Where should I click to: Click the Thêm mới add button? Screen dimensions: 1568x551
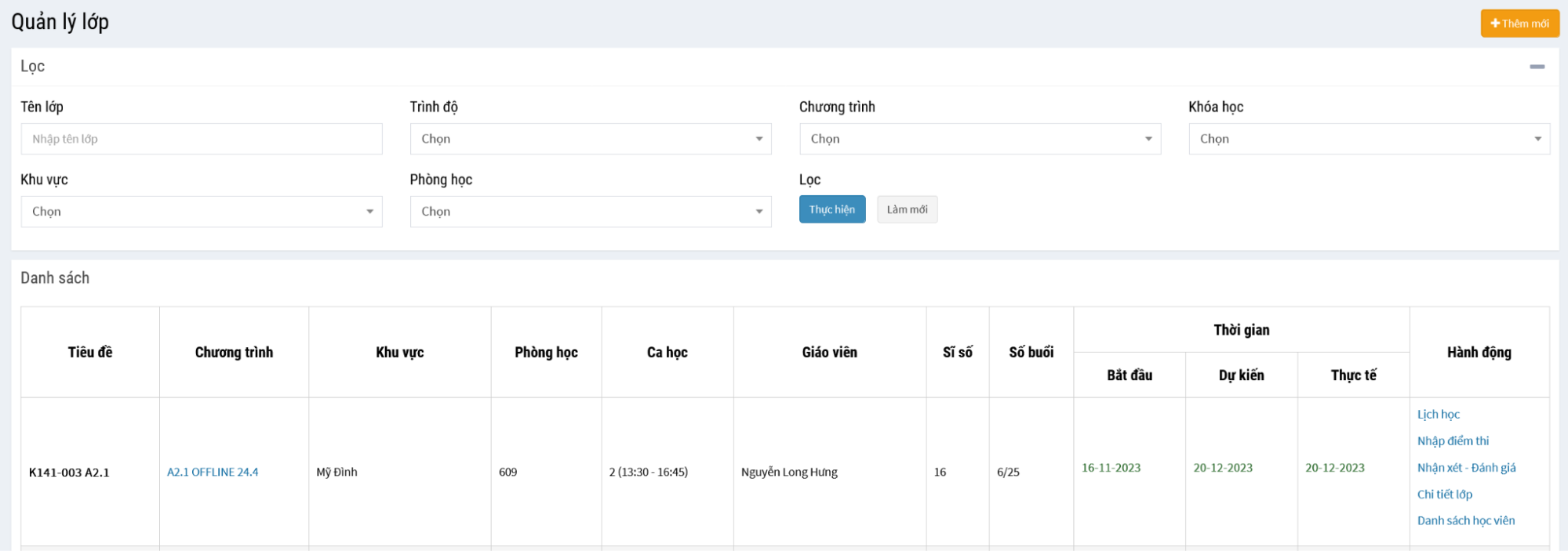click(1519, 24)
